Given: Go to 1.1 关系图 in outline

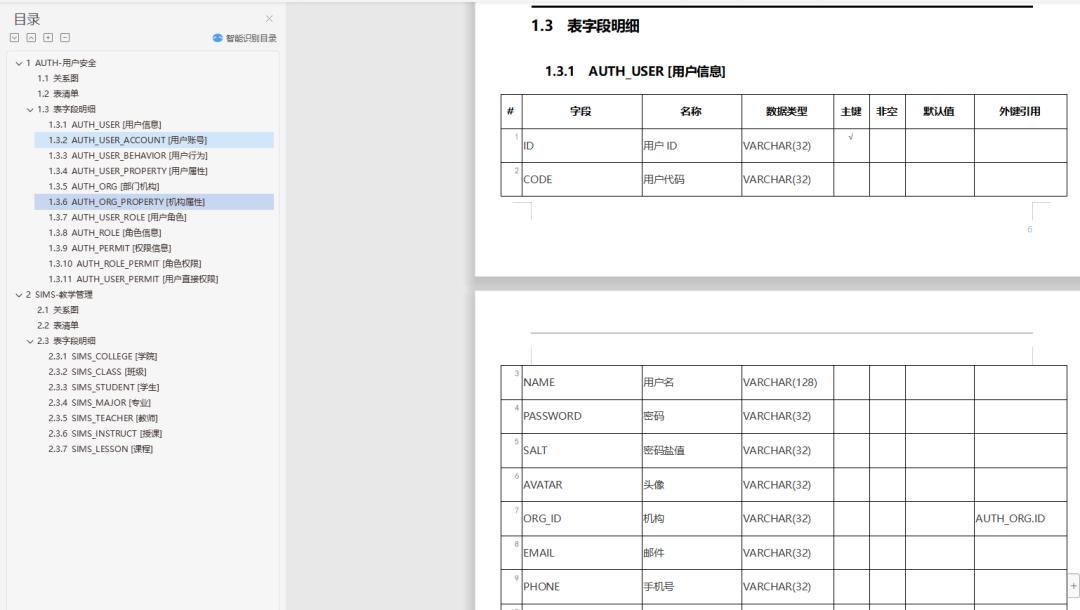Looking at the screenshot, I should pyautogui.click(x=58, y=78).
